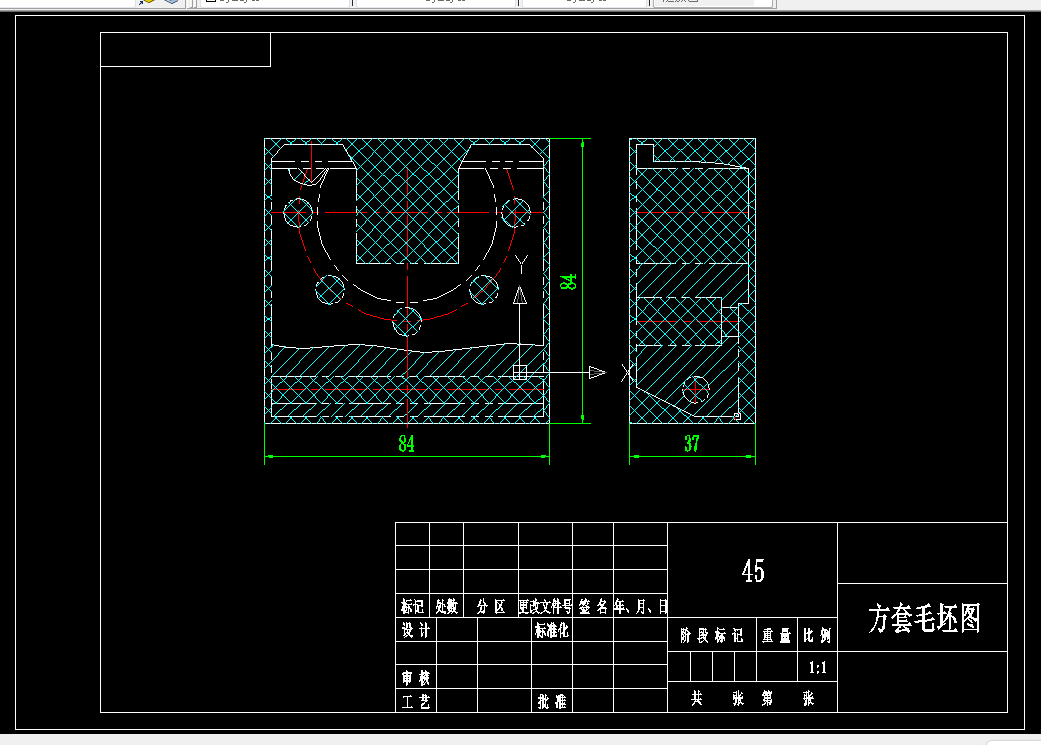Click the 第 text in sheet count row
Screen dimensions: 1041x745
(x=767, y=698)
